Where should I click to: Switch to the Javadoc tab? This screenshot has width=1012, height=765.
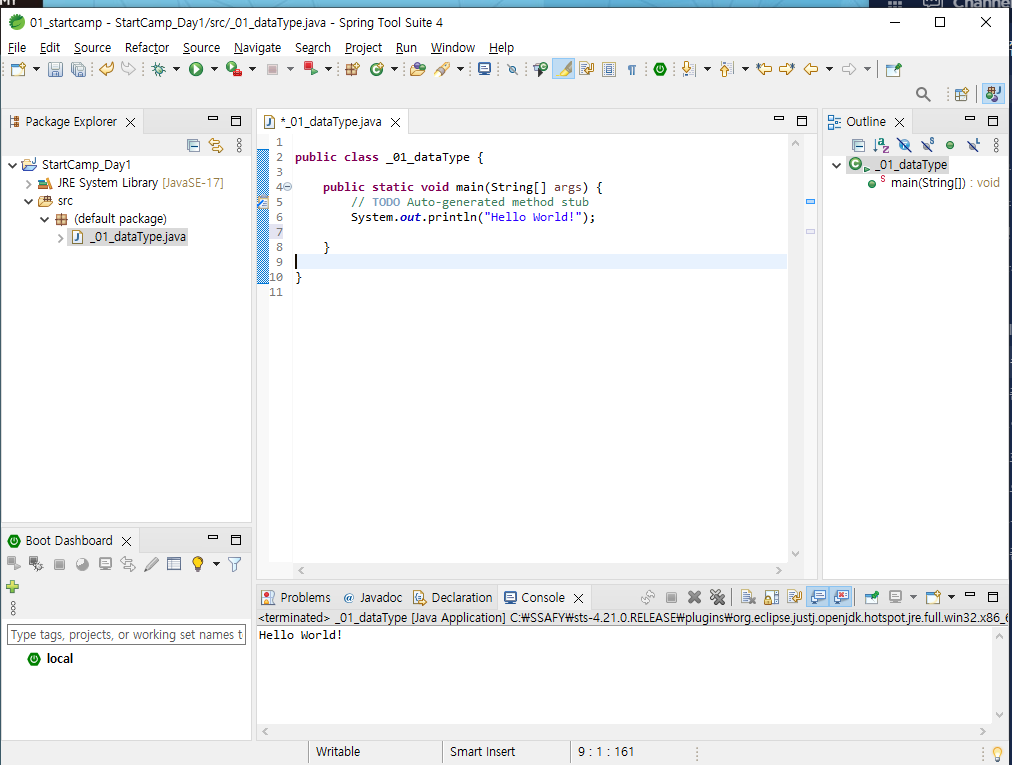373,598
